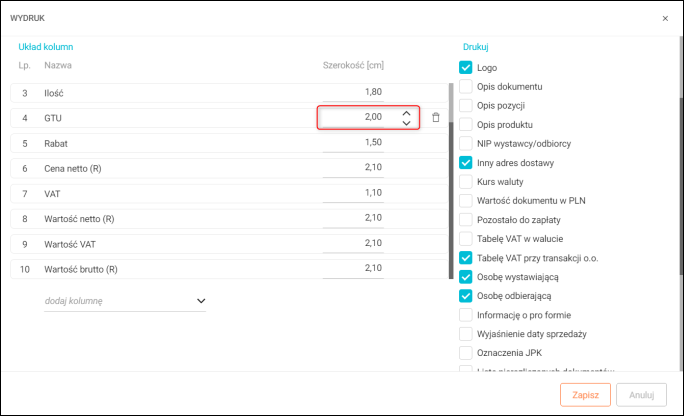Screen dimensions: 684x416
Task: Delete the GTU column with trash icon
Action: point(436,118)
